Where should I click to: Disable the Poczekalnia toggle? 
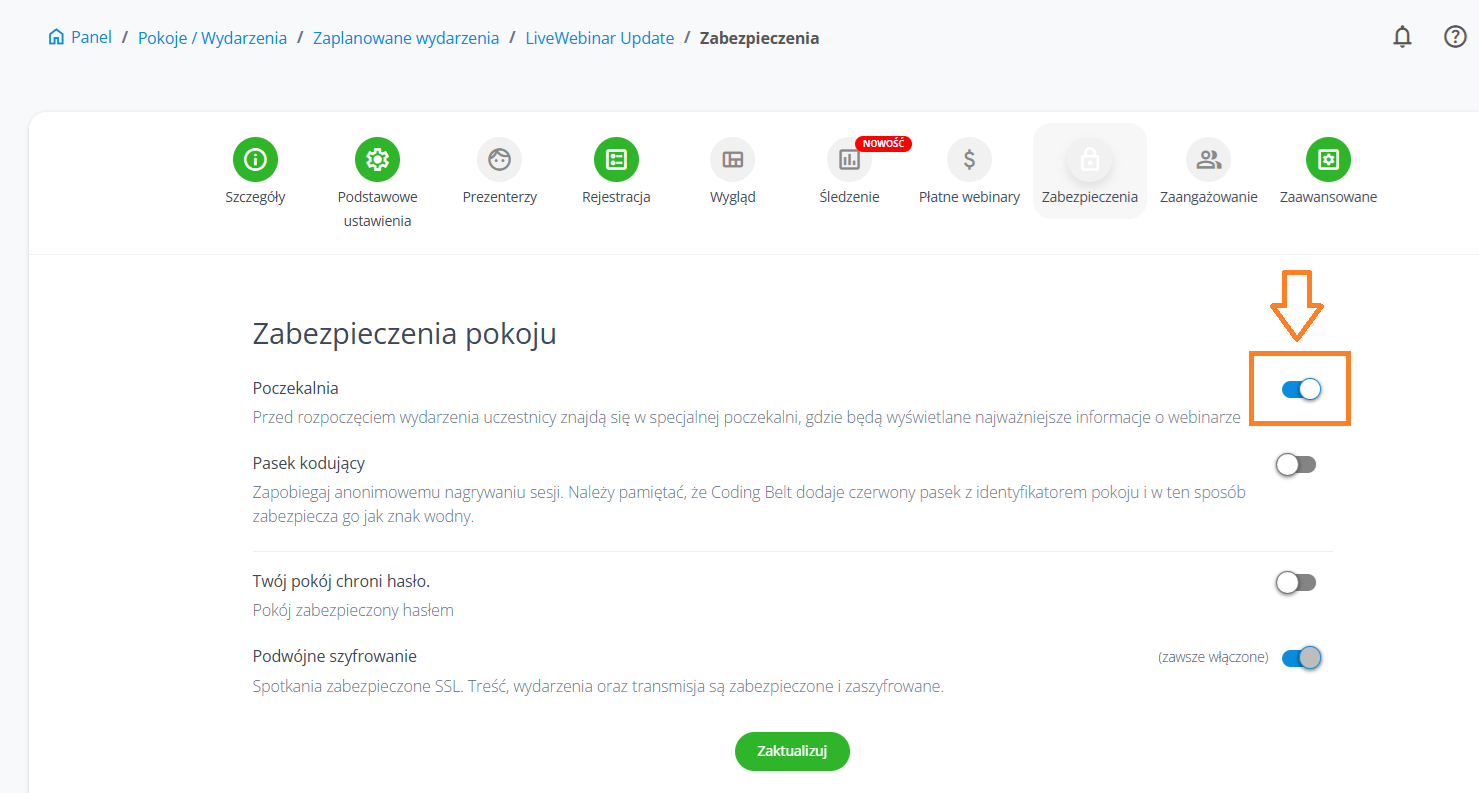pyautogui.click(x=1301, y=390)
